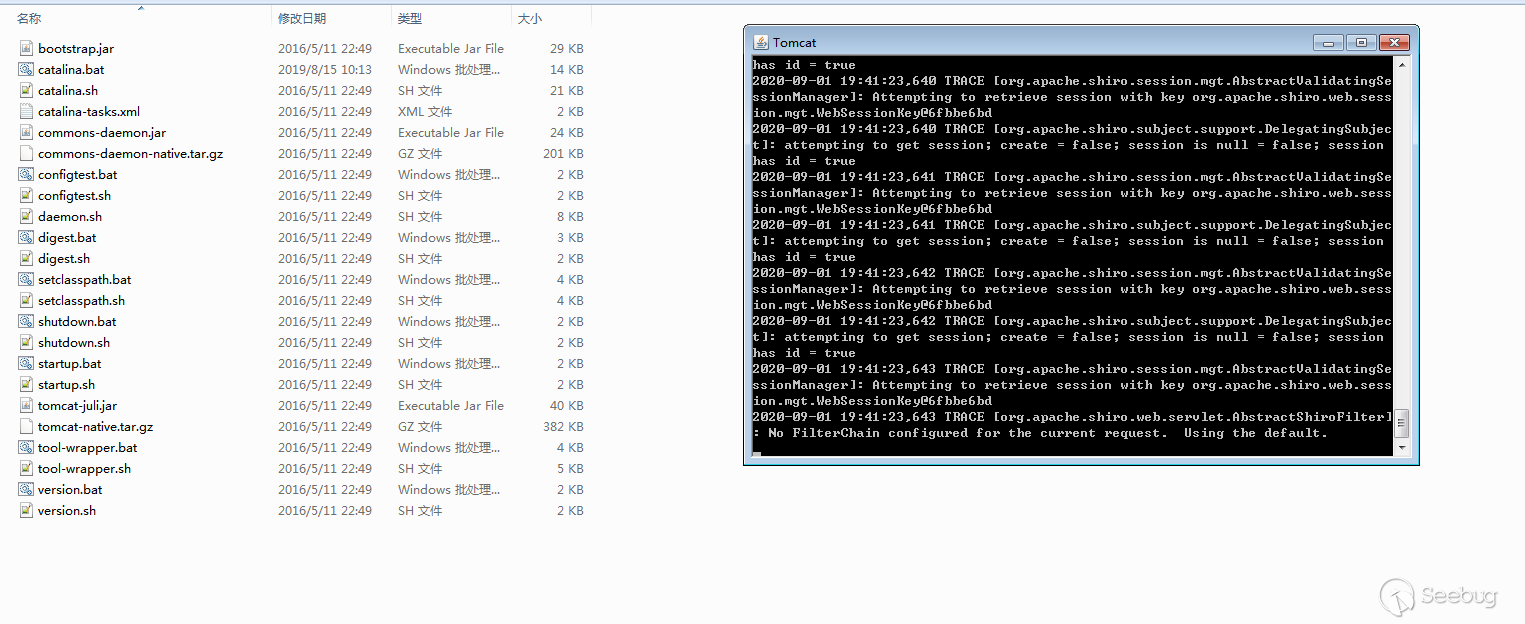1525x624 pixels.
Task: Click the startup.bat file icon
Action: tap(26, 363)
